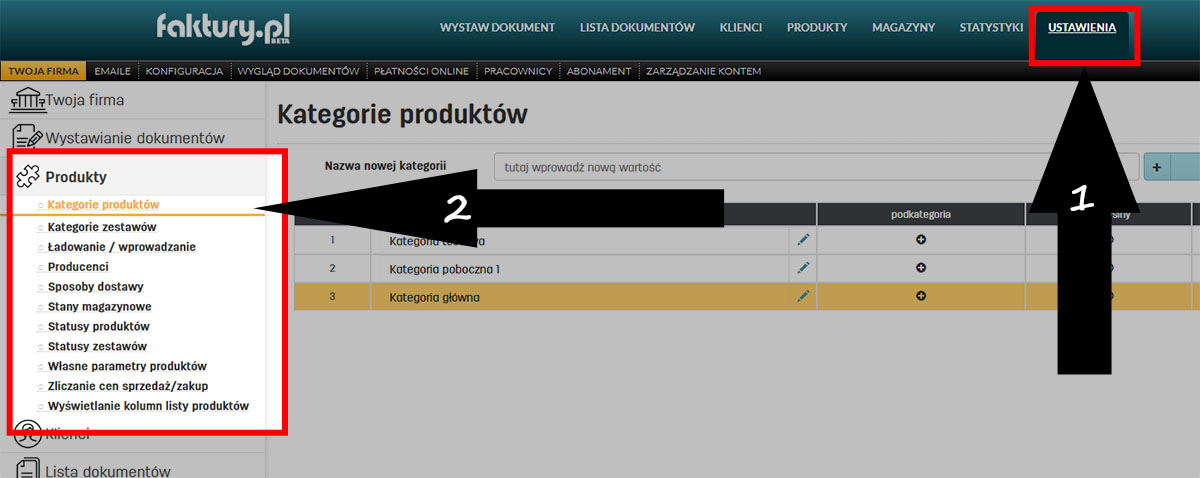
Task: Open LISTA DOKUMENTÓW in top navigation
Action: 637,27
